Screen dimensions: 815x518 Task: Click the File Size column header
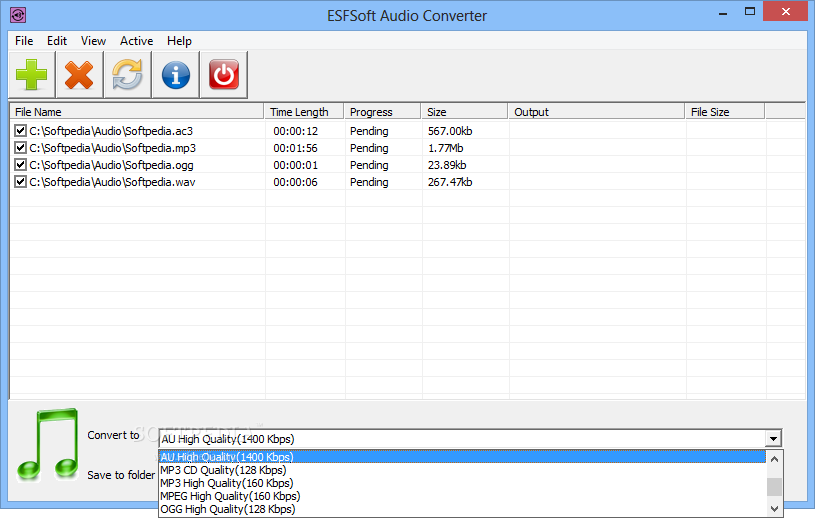tap(725, 112)
